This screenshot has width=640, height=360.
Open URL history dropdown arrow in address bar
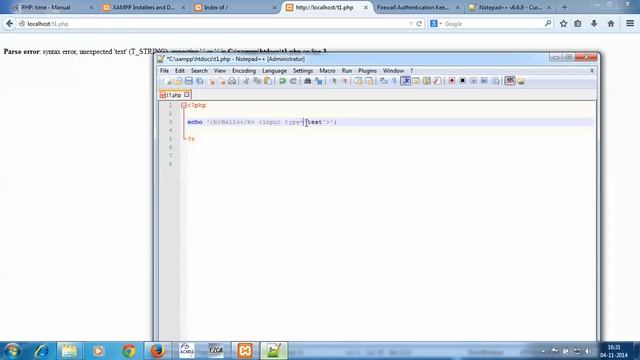pos(411,24)
